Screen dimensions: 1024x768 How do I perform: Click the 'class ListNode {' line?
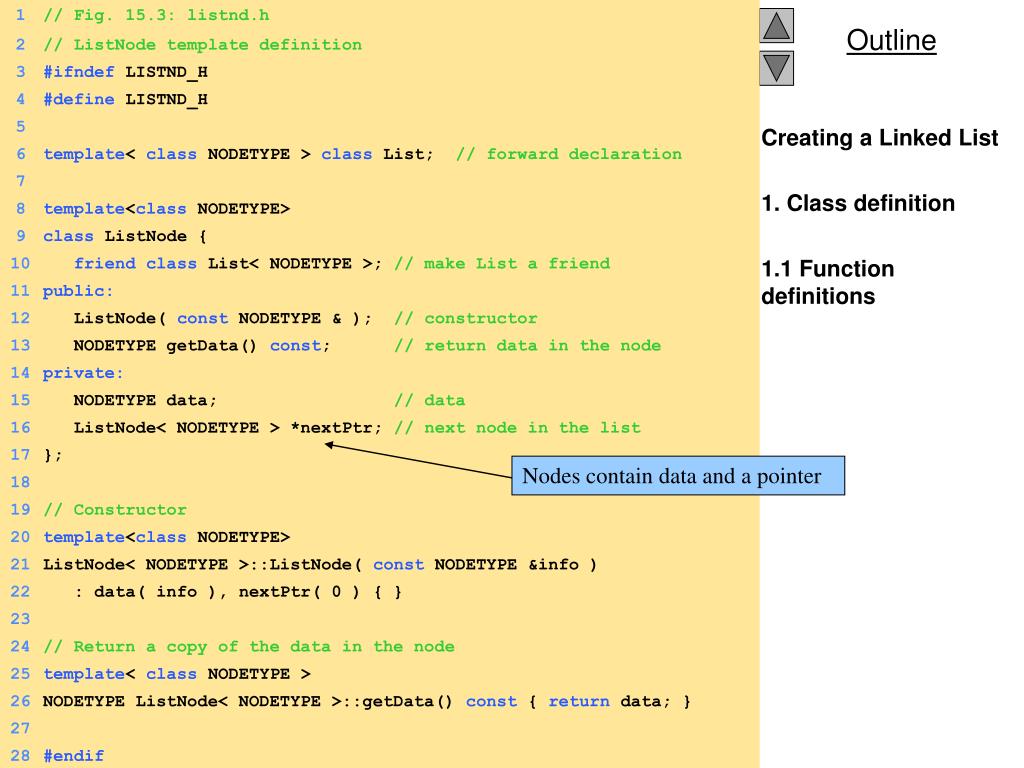pyautogui.click(x=125, y=236)
